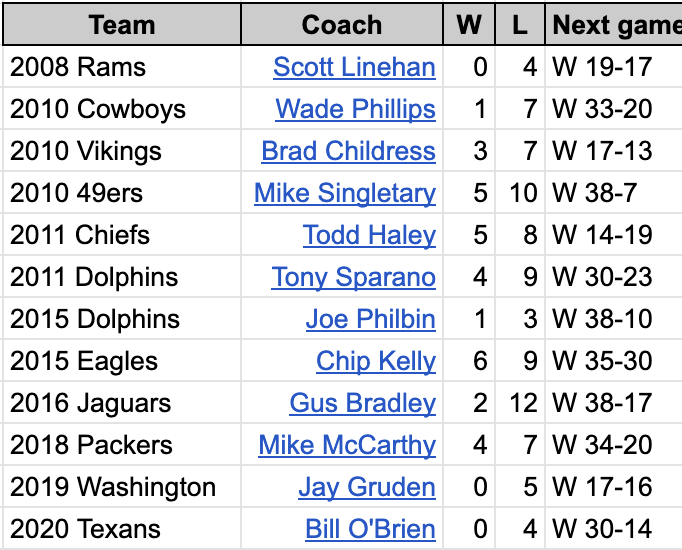The image size is (682, 550).
Task: Select the Coach column header cell
Action: [x=342, y=24]
